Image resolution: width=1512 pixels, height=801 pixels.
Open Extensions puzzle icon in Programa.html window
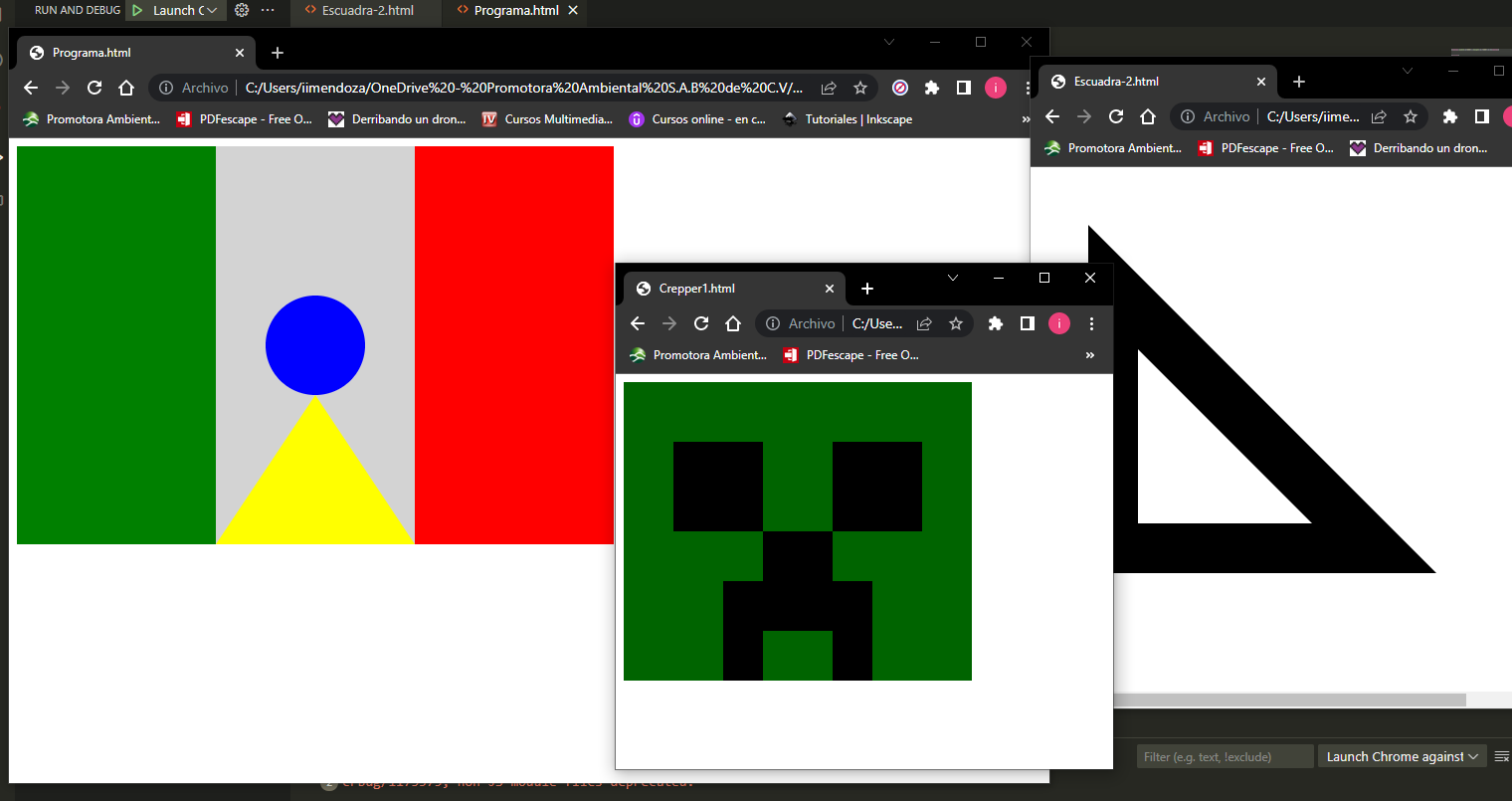click(x=932, y=88)
